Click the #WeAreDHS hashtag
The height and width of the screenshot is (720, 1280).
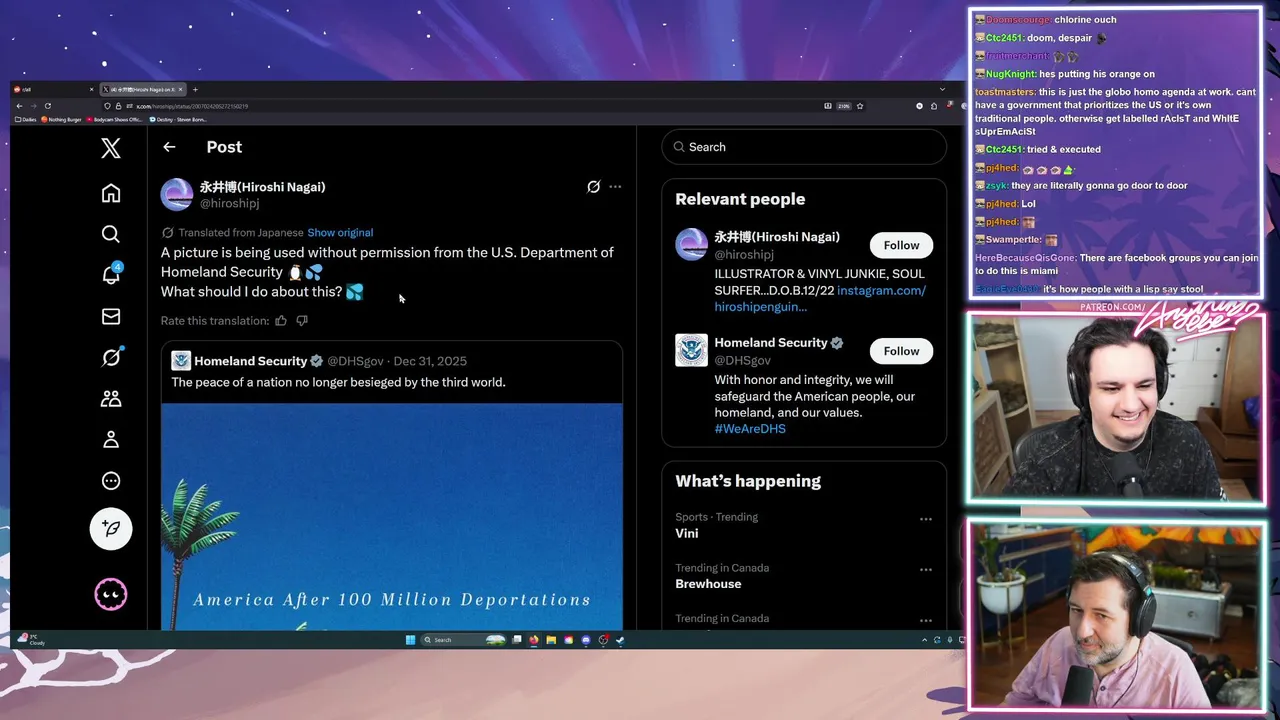coord(750,428)
